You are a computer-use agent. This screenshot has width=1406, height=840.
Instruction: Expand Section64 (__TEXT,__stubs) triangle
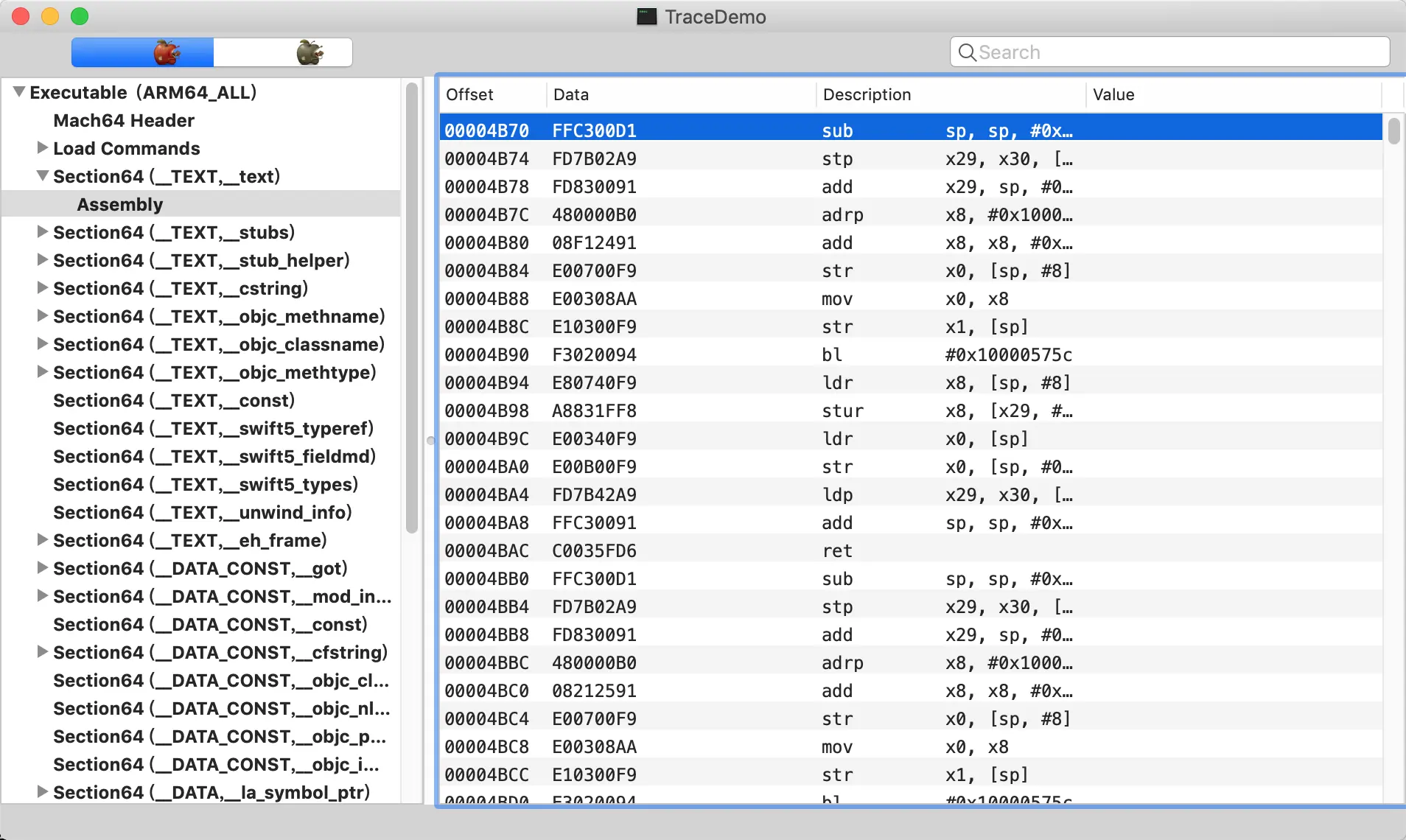click(43, 231)
